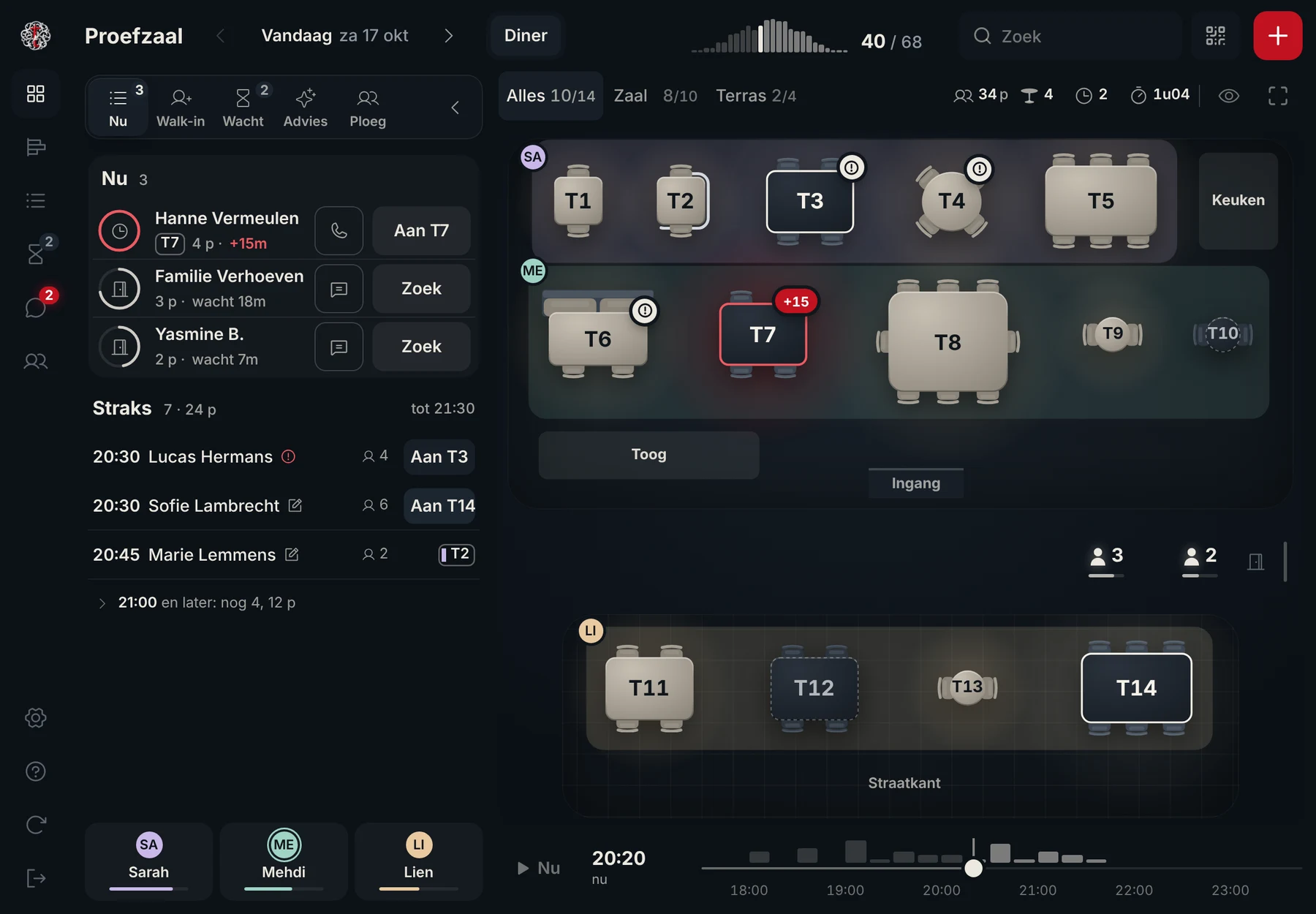Viewport: 1316px width, 914px height.
Task: Call Hanne Vermeulen with the phone icon
Action: [339, 230]
